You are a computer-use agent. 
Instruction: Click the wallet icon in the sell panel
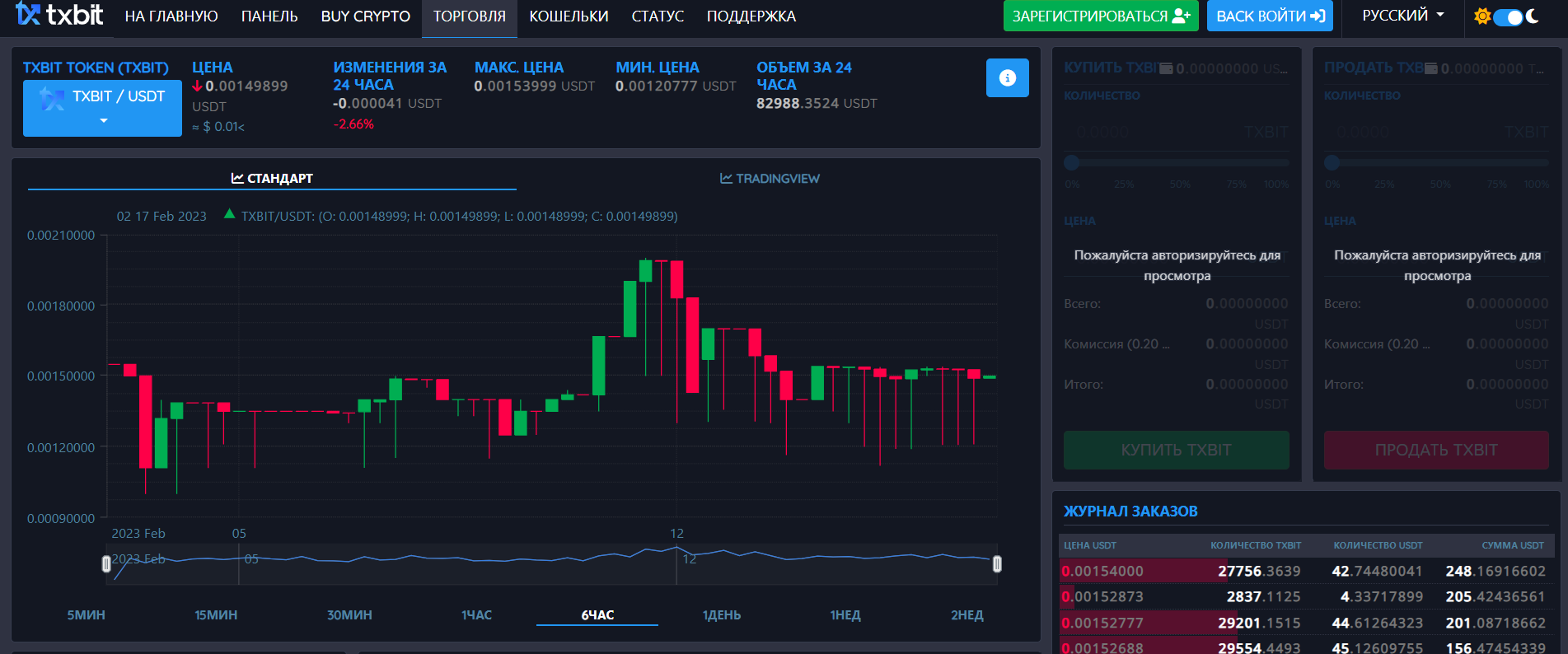(x=1431, y=68)
